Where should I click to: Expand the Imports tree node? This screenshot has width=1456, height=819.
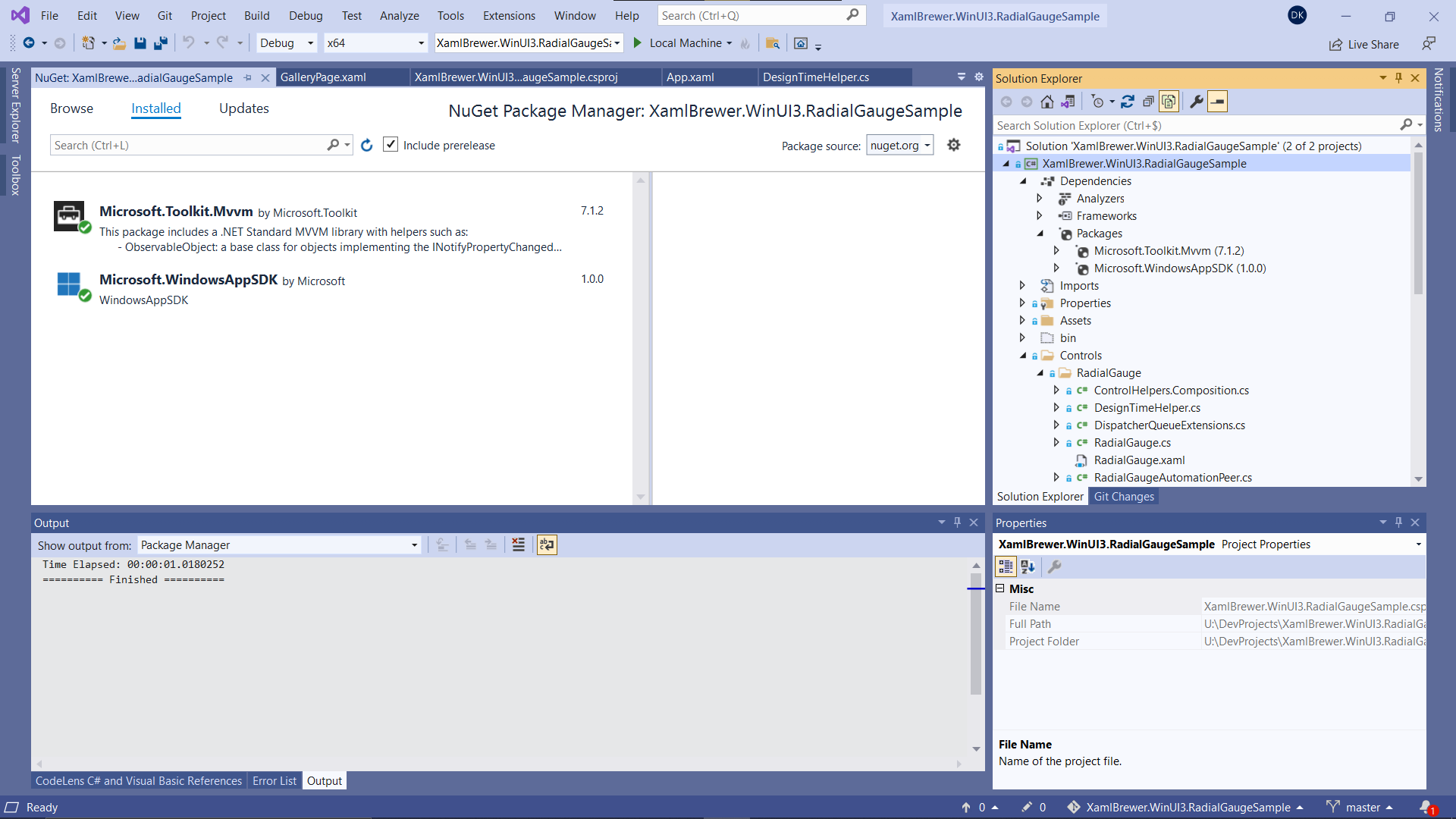pyautogui.click(x=1022, y=286)
